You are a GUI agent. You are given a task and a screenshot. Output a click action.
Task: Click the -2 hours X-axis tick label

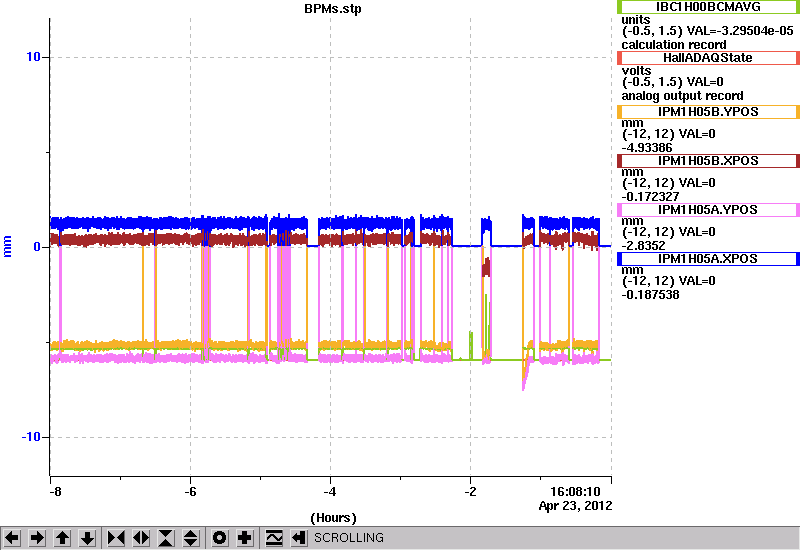pos(470,492)
